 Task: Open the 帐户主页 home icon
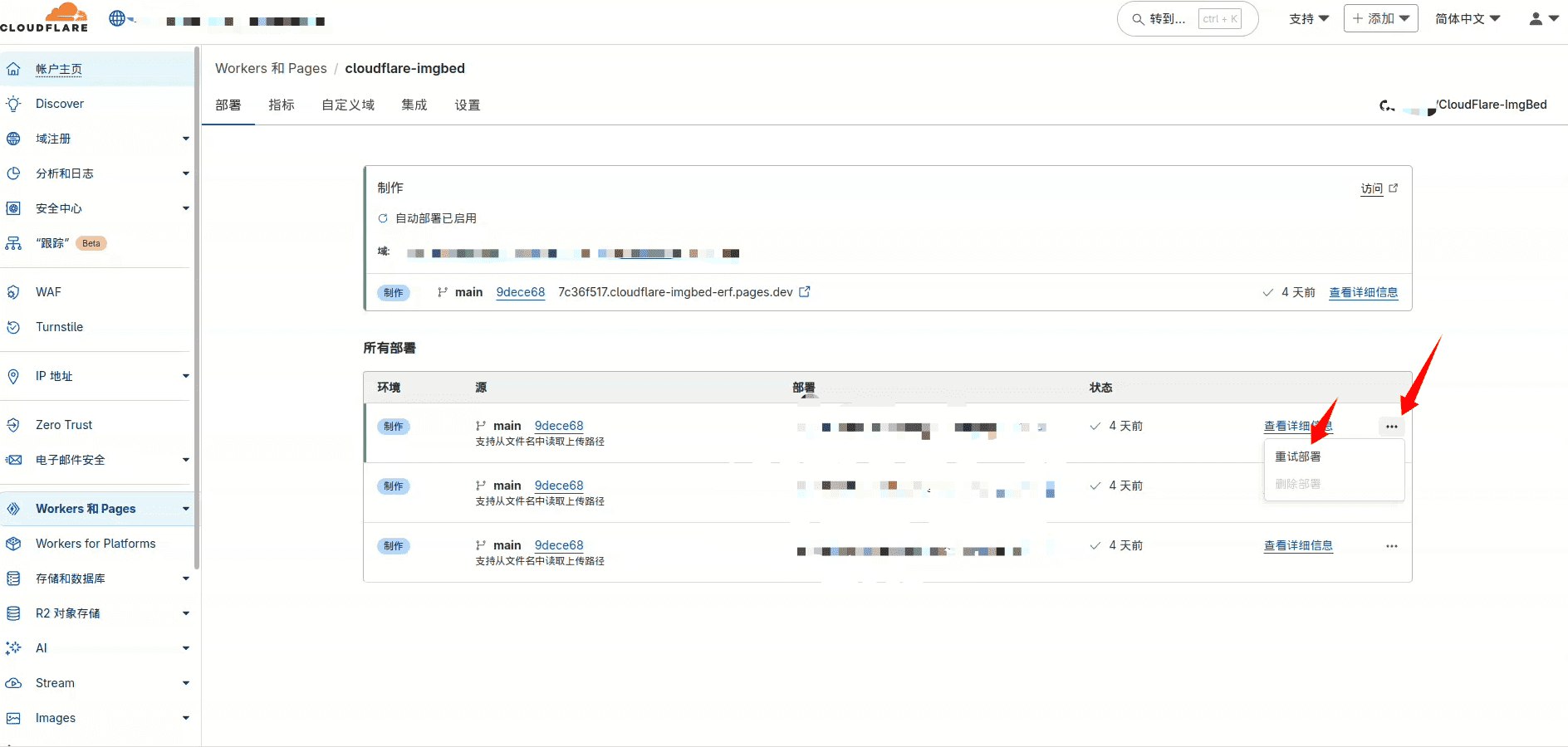pyautogui.click(x=13, y=69)
